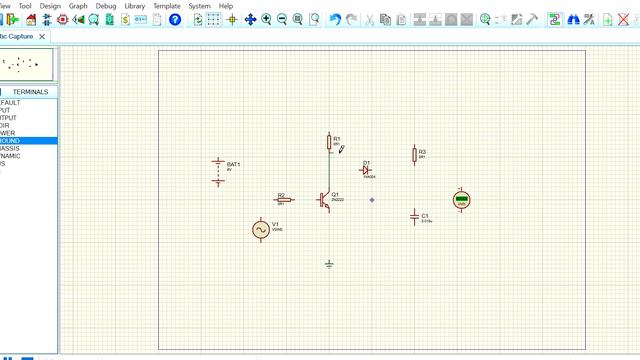Click the Redo arrow icon

[x=351, y=19]
